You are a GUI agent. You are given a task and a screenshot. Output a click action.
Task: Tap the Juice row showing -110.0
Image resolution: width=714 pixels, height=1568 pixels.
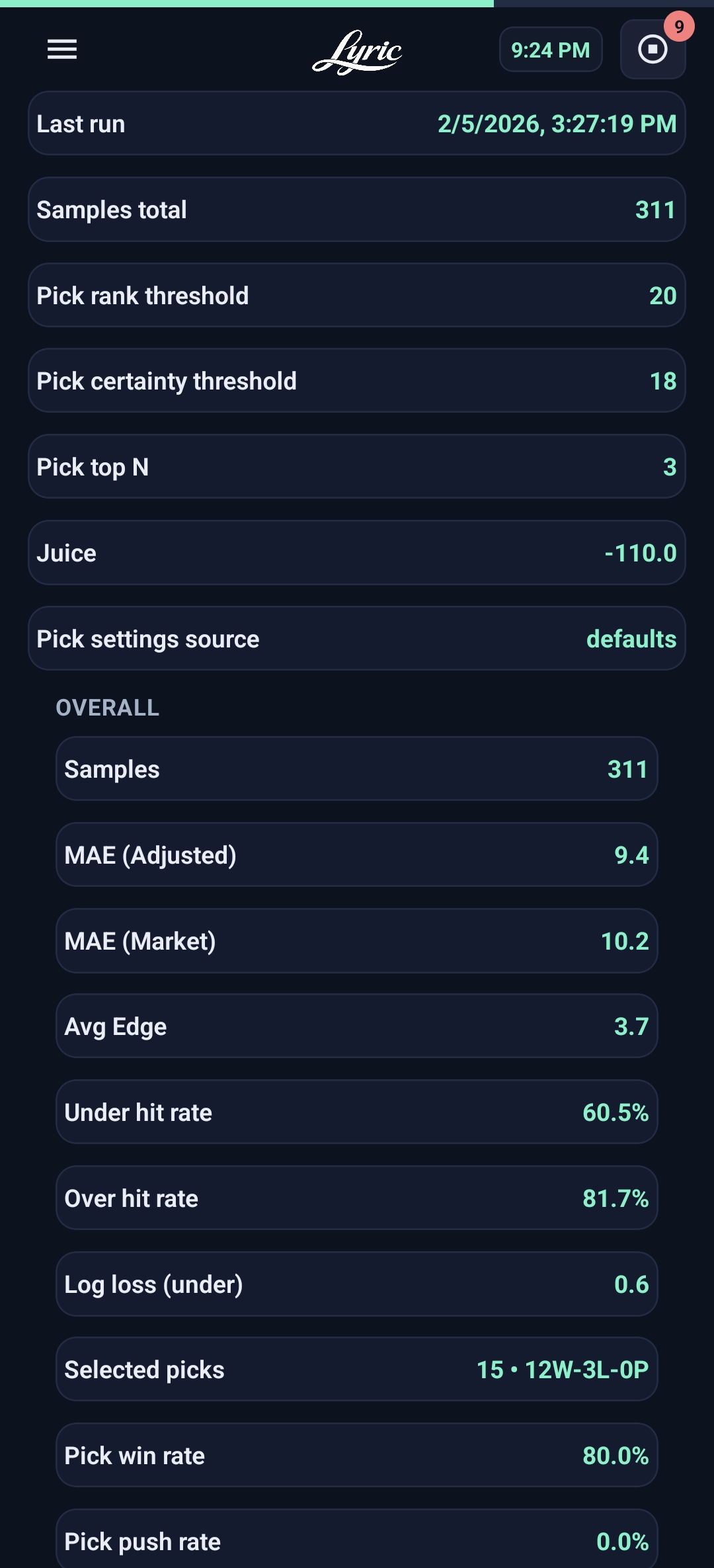pyautogui.click(x=357, y=552)
